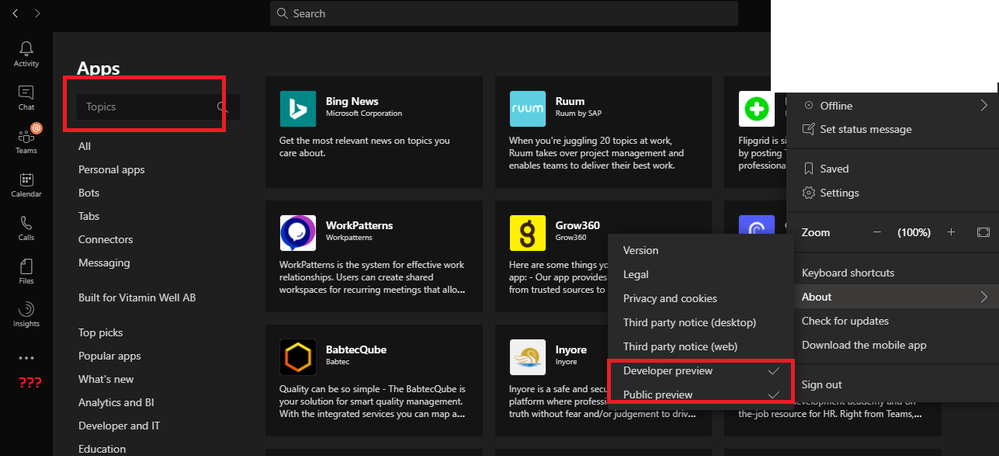Select Check for updates

893,321
